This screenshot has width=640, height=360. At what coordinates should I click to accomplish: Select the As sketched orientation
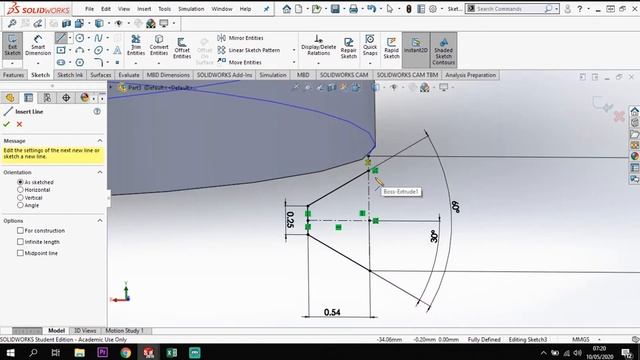(20, 182)
